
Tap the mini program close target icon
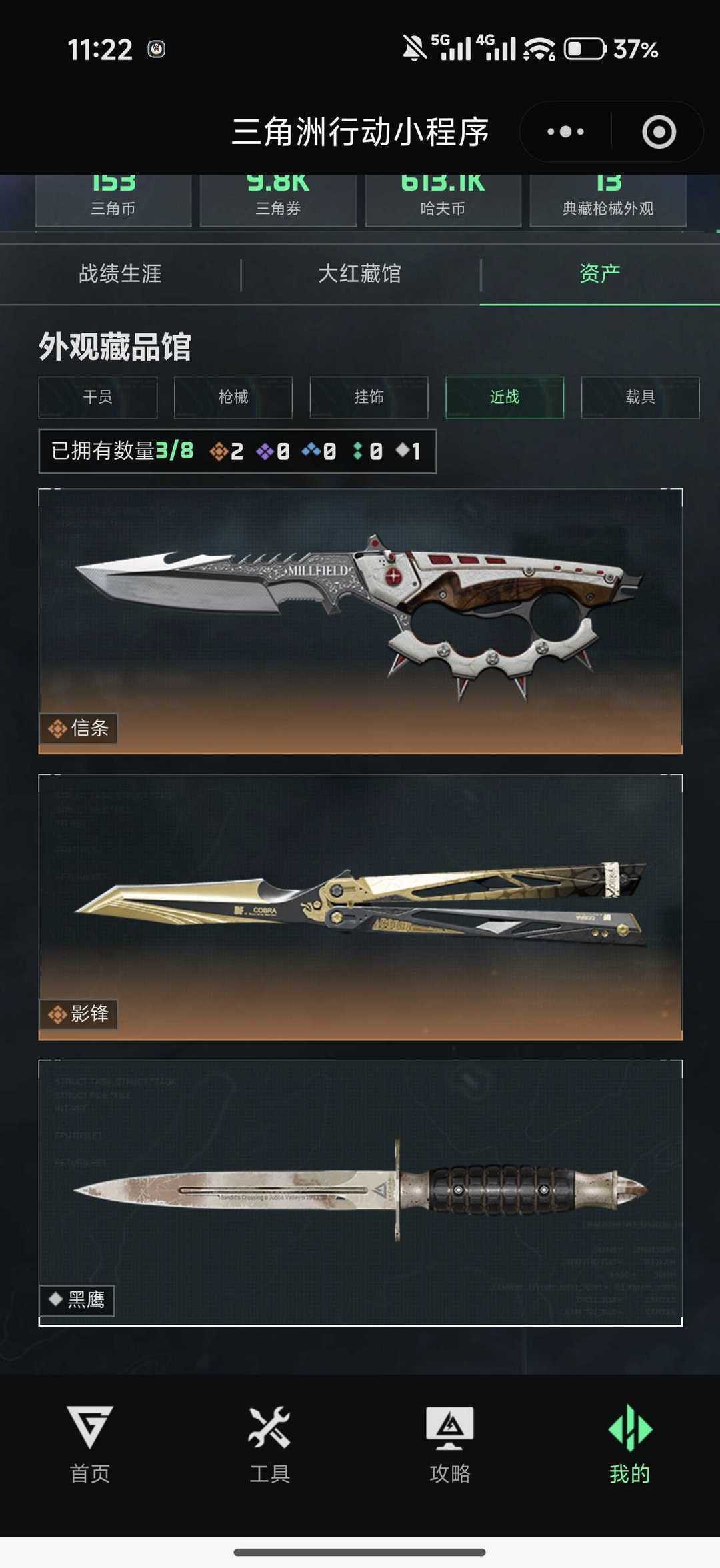point(659,132)
